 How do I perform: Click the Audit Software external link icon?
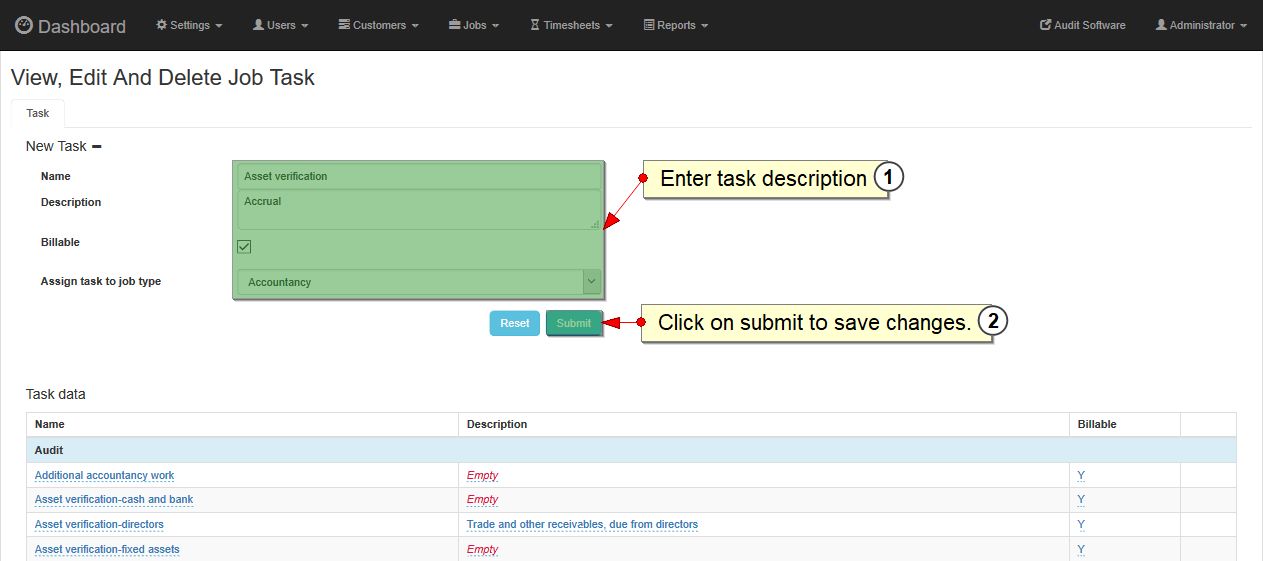point(1046,25)
